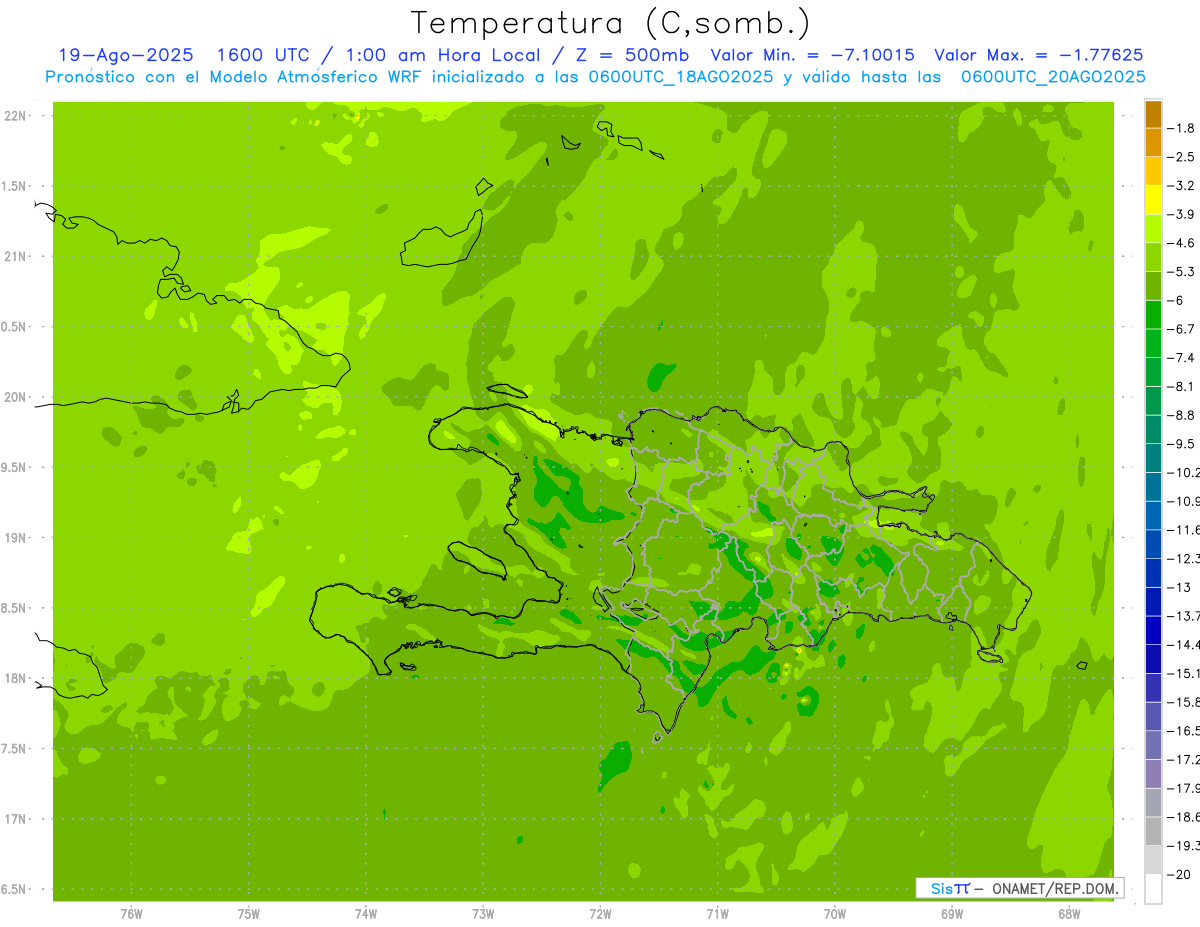Click the "Z = 500mb" level text

pyautogui.click(x=633, y=55)
